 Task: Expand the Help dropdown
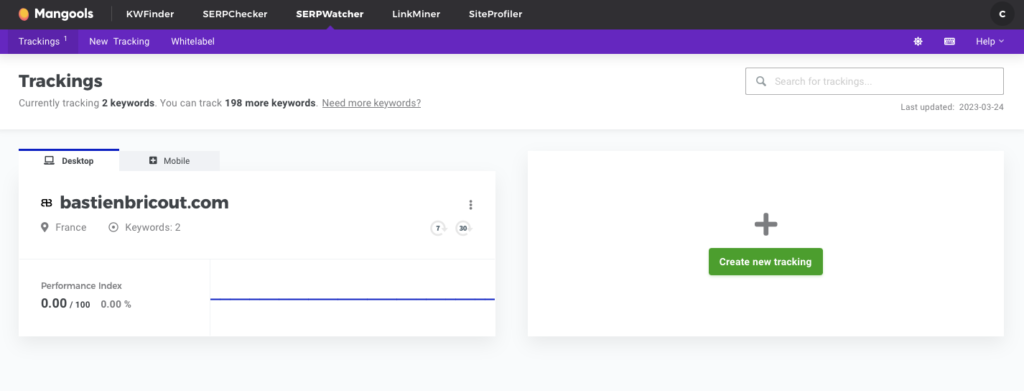tap(990, 41)
